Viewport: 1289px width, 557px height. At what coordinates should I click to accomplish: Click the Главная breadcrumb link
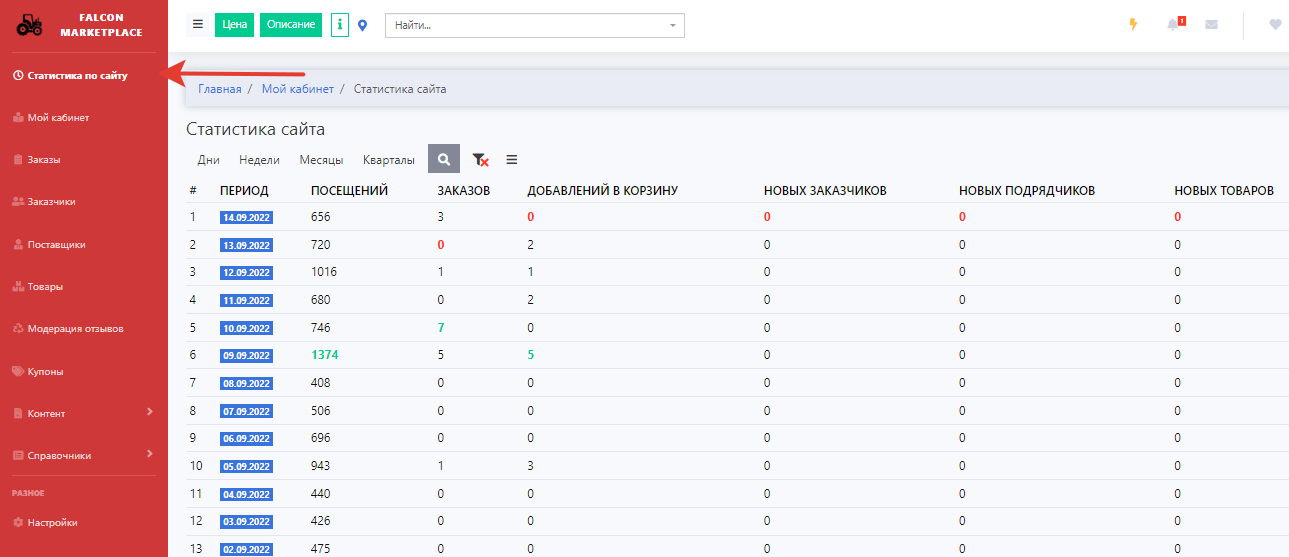tap(219, 89)
